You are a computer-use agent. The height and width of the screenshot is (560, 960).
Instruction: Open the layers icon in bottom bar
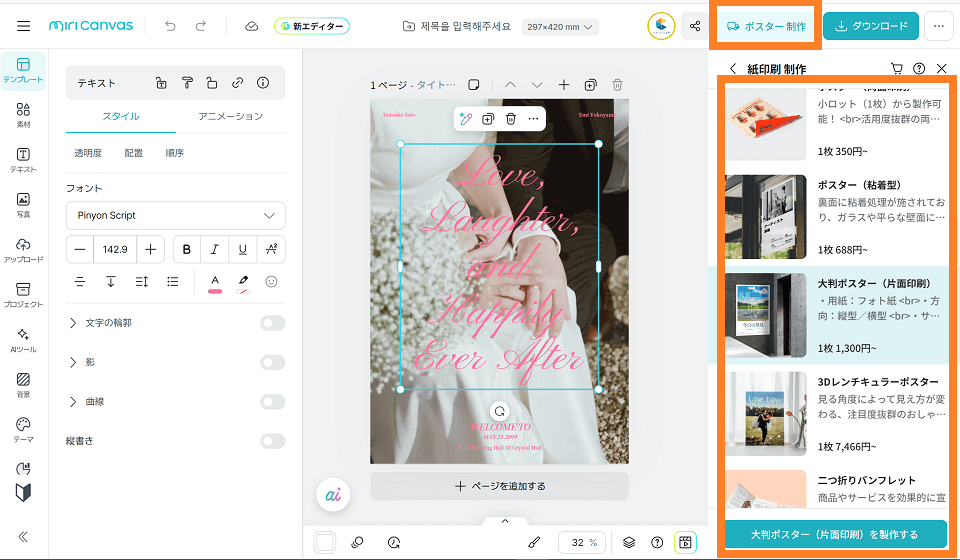(x=629, y=542)
